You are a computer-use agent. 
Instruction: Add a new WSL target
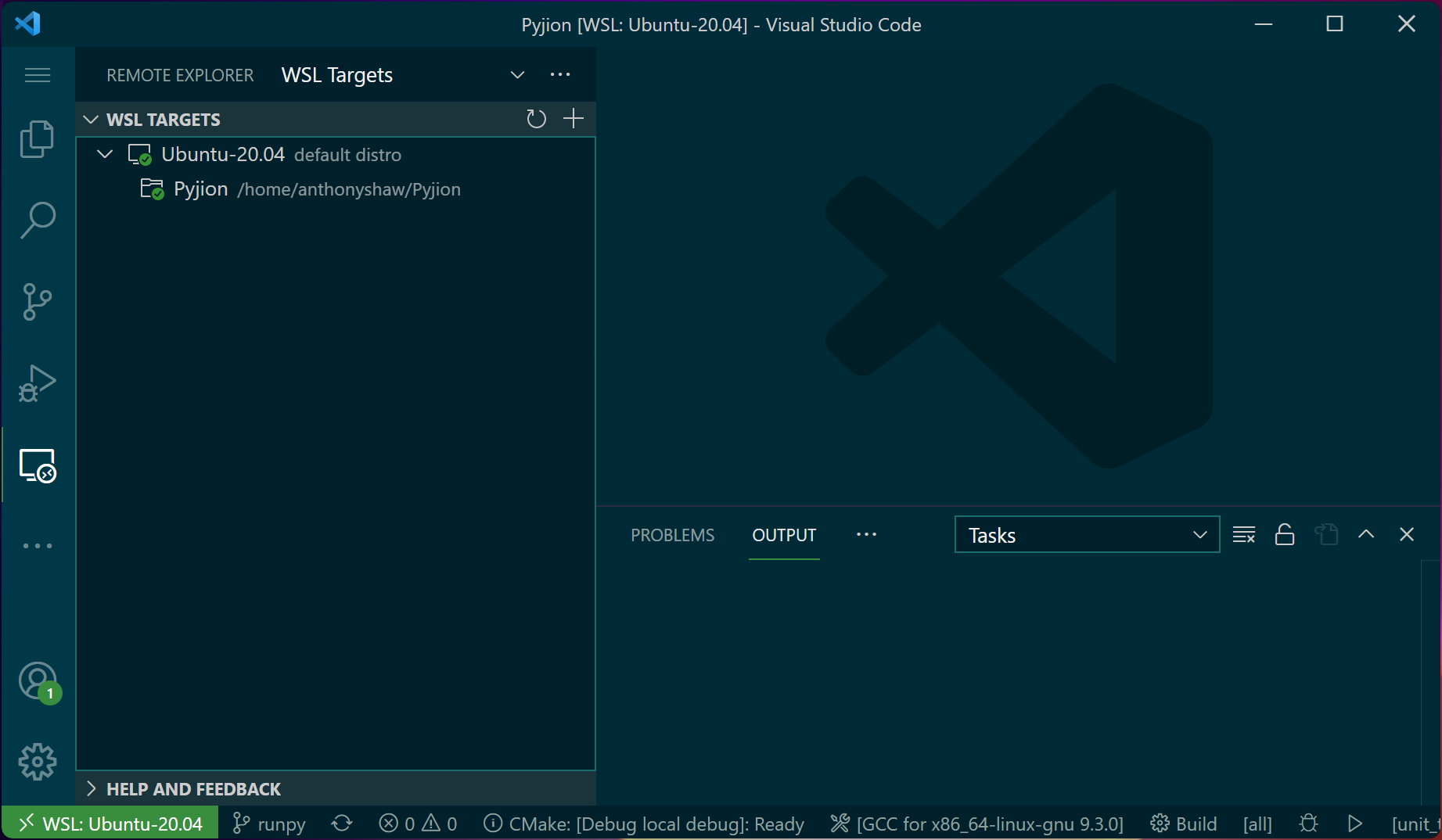point(572,119)
